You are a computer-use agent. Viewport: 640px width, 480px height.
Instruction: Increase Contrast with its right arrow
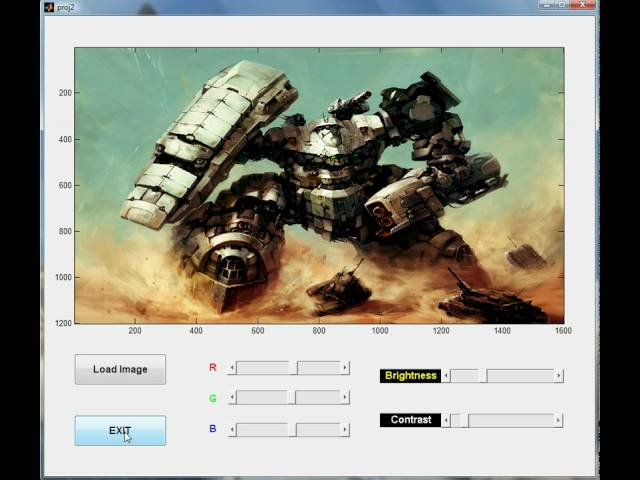coord(558,420)
